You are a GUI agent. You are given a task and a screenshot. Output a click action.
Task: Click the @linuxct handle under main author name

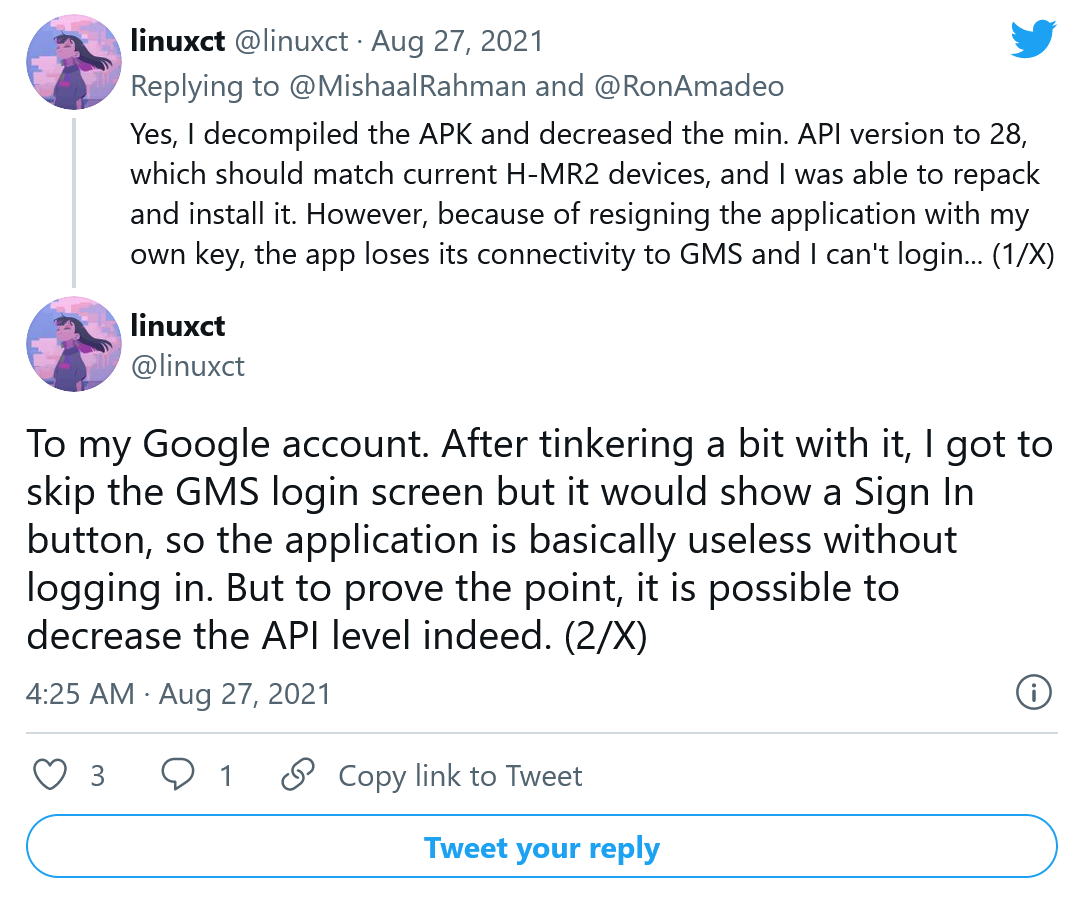(188, 365)
